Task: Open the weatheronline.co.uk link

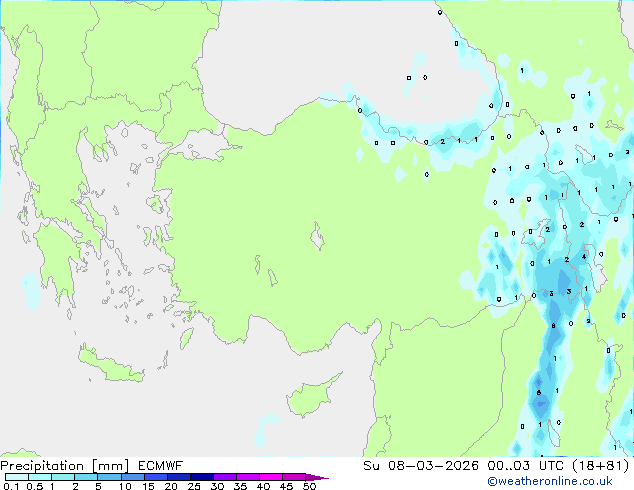Action: pyautogui.click(x=550, y=481)
